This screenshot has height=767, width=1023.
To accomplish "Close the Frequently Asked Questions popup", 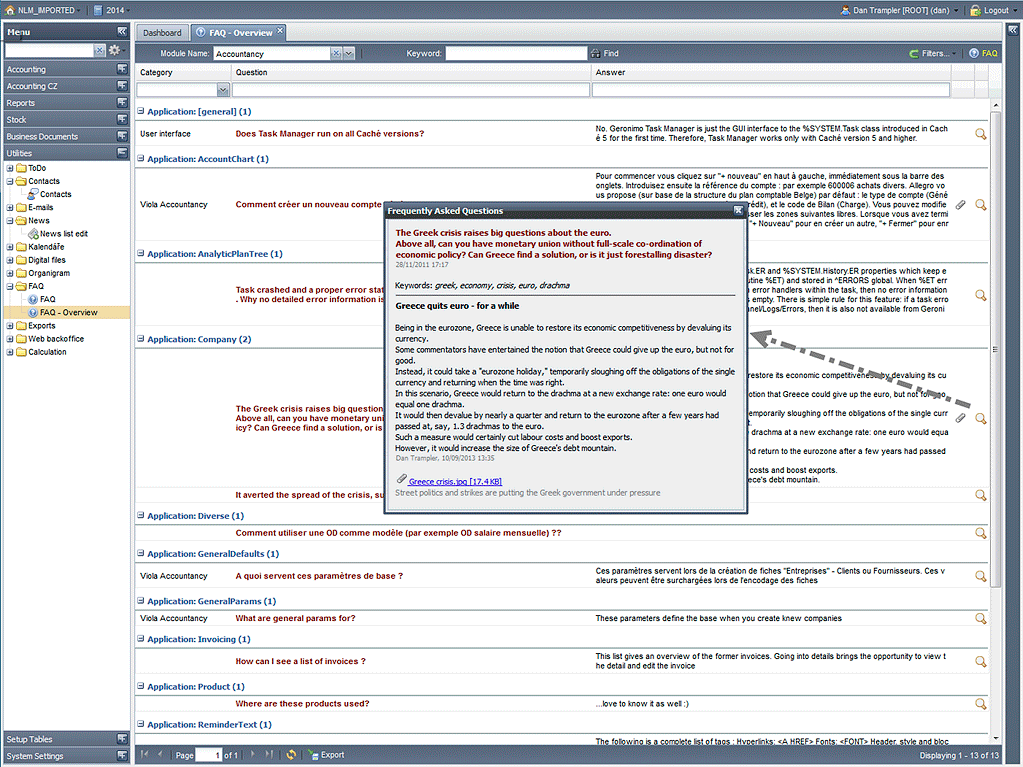I will (x=738, y=211).
